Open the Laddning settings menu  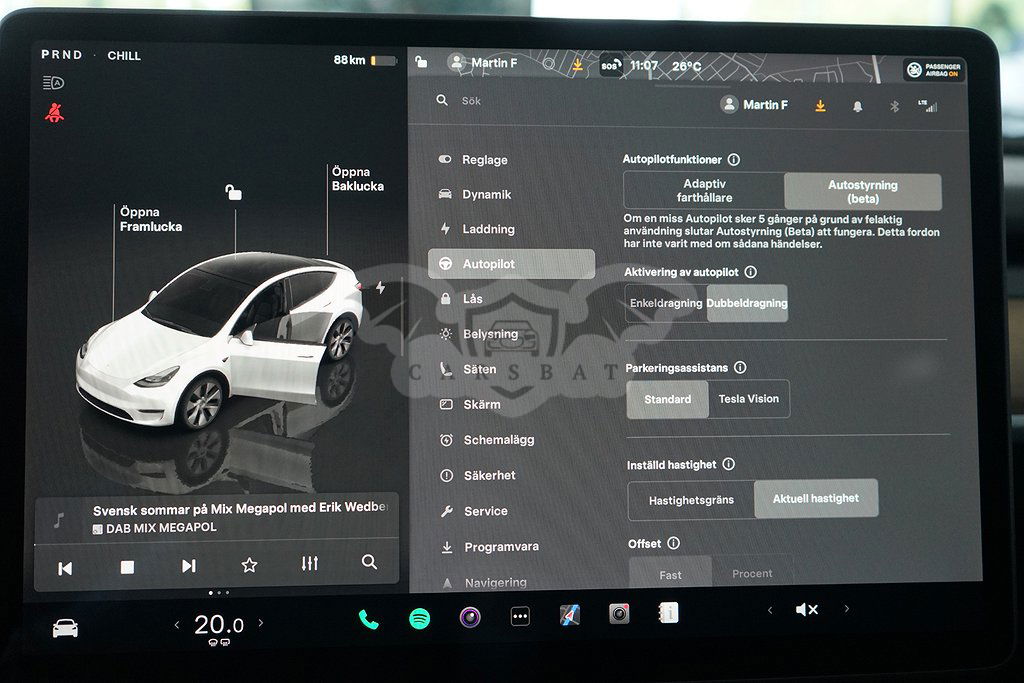pyautogui.click(x=488, y=229)
